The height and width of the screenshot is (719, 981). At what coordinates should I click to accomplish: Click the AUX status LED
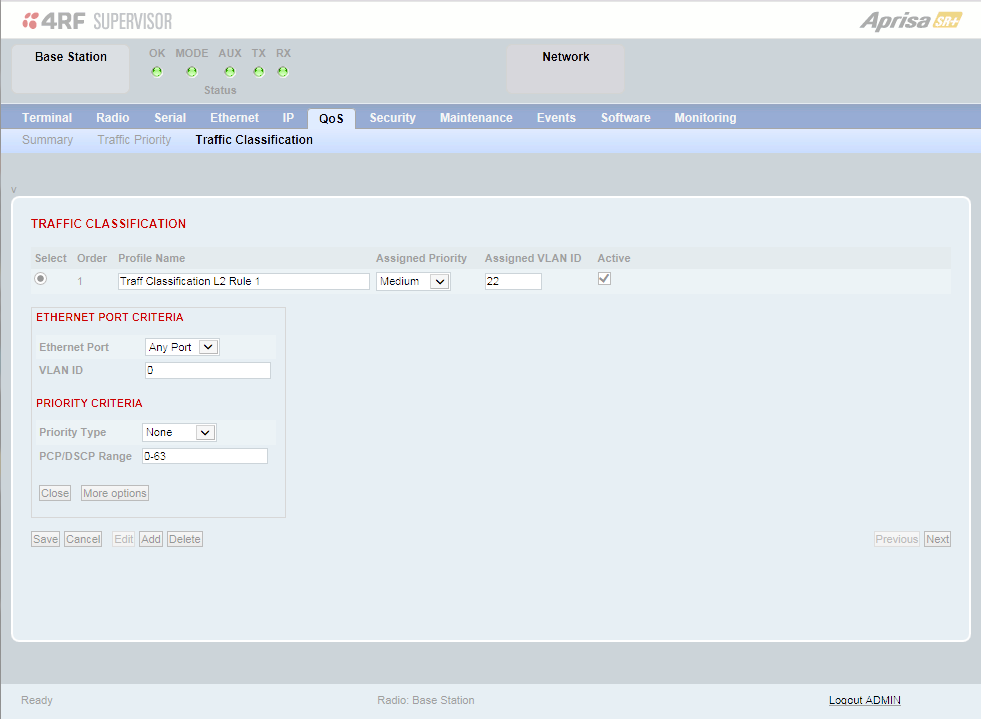point(230,72)
